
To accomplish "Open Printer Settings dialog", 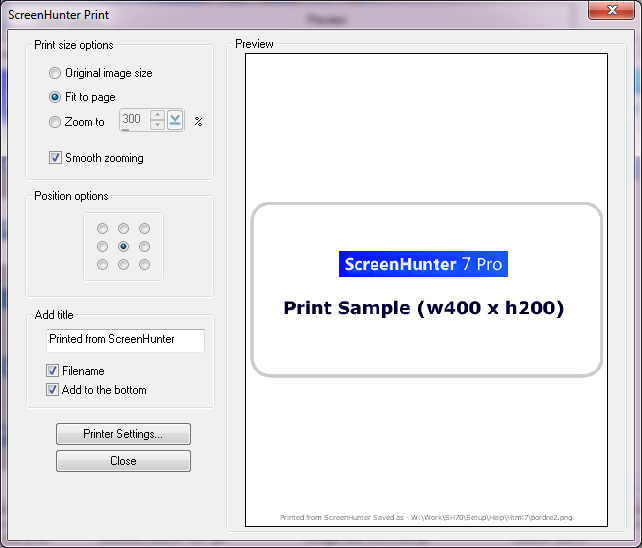I will coord(123,434).
